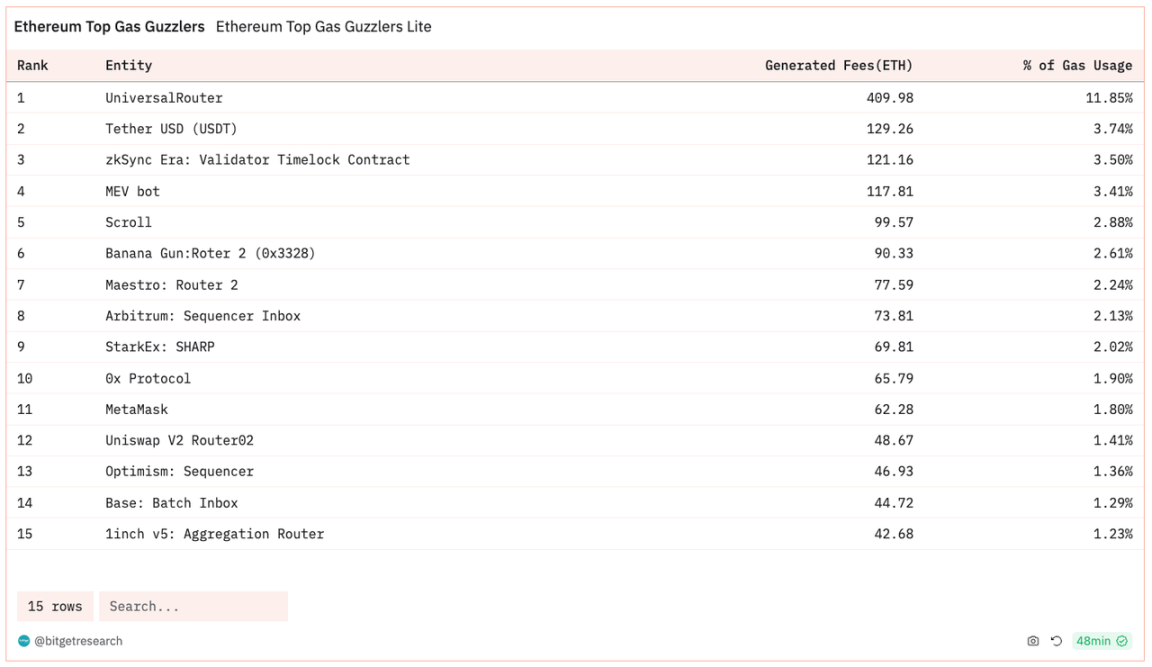The image size is (1152, 667).
Task: Click the zkSync Era Validator Timelock row
Action: [257, 160]
